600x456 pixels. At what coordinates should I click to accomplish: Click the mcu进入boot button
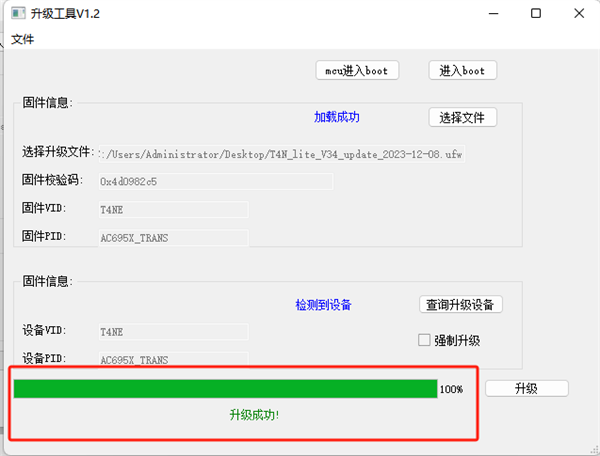(357, 70)
